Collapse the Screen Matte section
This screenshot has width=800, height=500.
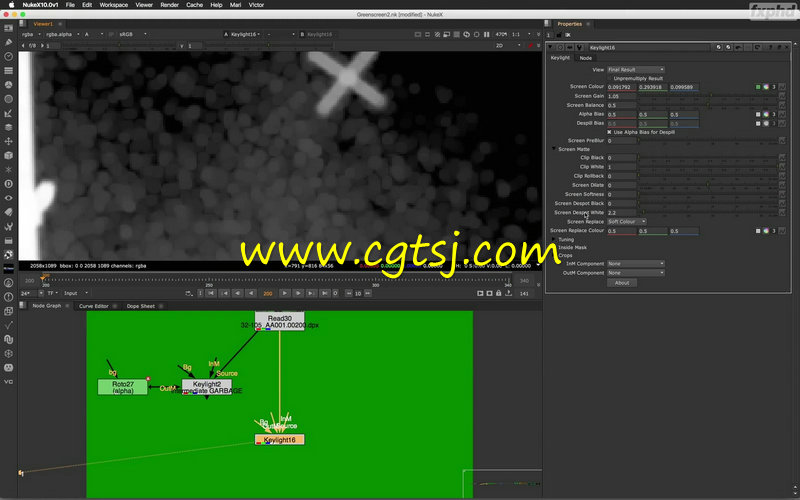[554, 149]
